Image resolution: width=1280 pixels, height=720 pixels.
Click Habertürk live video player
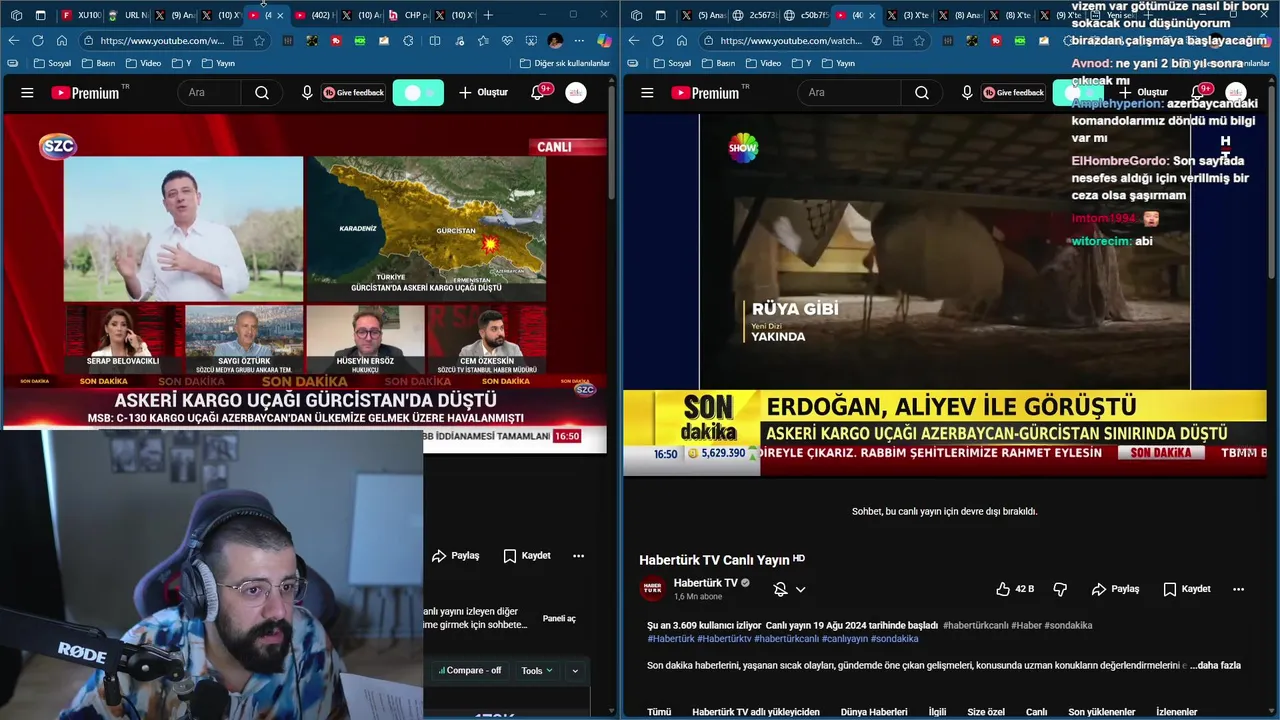coord(945,294)
